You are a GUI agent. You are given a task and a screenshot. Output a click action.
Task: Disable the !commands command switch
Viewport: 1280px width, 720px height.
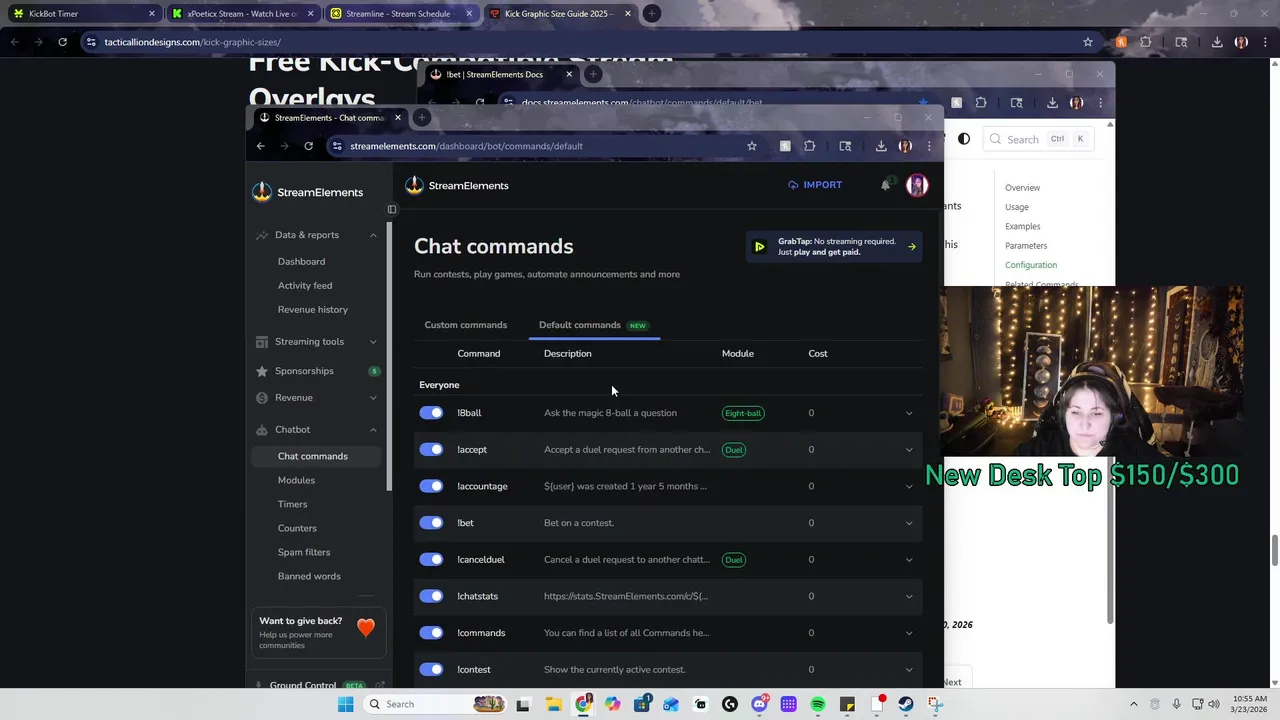coord(431,633)
